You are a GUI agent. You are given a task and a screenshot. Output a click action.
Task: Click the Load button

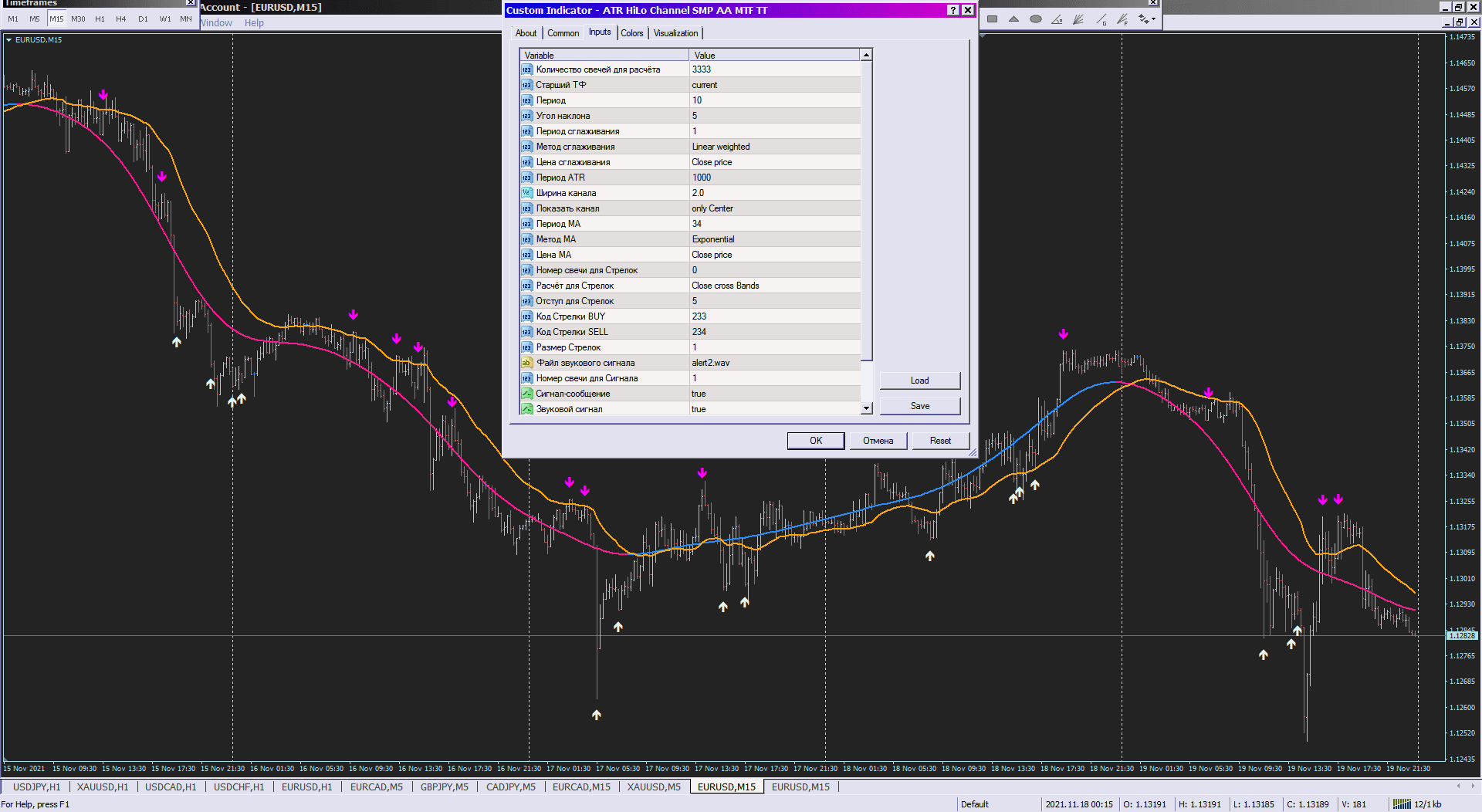(919, 381)
